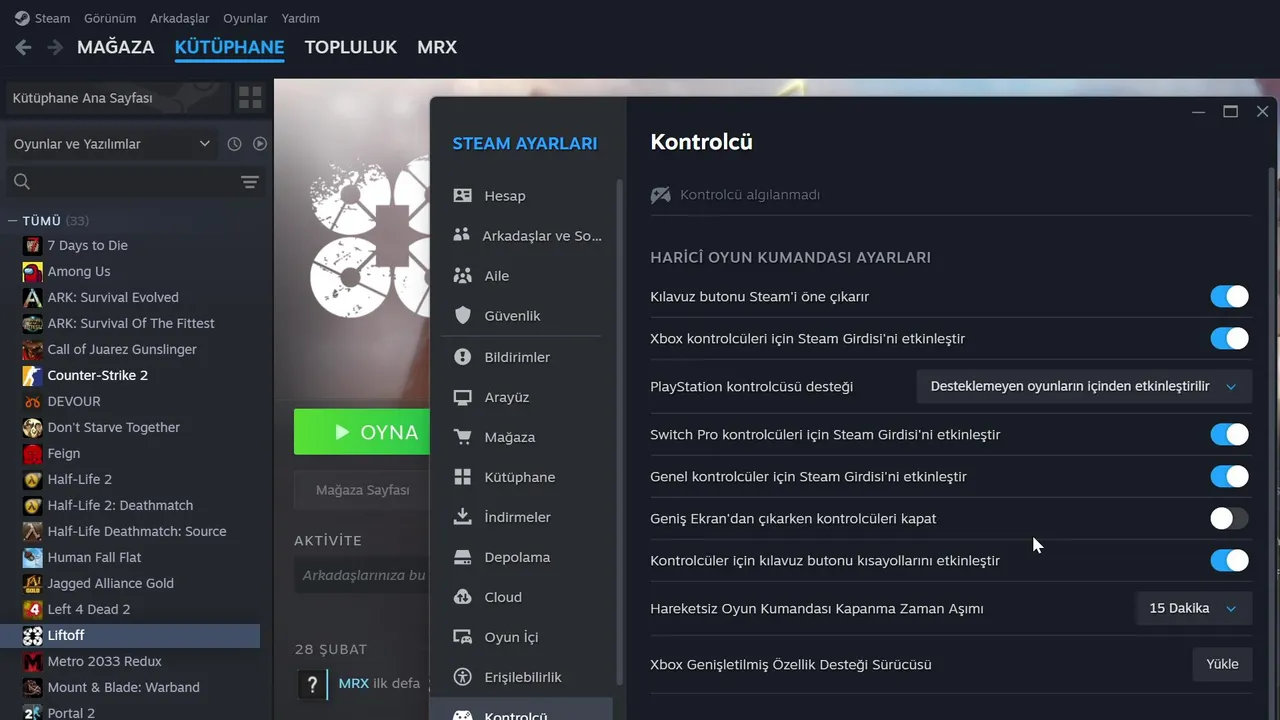
Task: Select Call of Juarez Gunslinger in library
Action: (122, 349)
